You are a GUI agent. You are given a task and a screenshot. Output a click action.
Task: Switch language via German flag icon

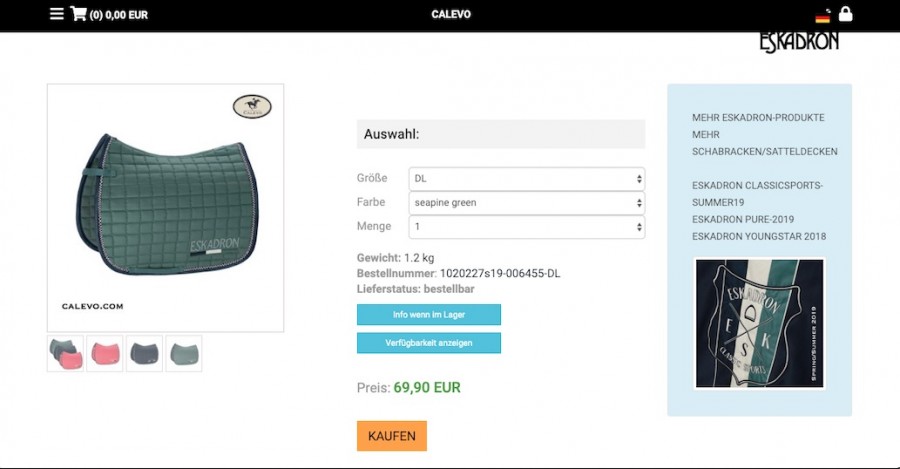[x=823, y=16]
